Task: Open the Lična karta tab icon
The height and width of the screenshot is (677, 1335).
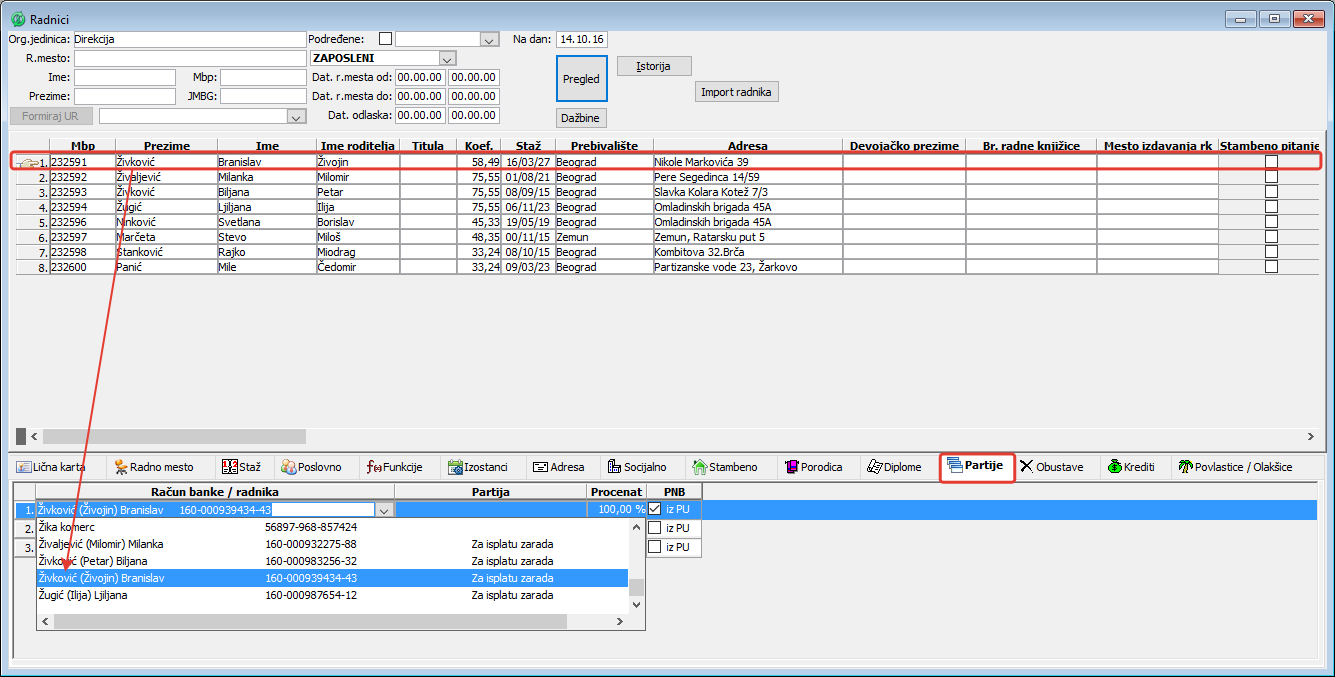Action: coord(24,467)
